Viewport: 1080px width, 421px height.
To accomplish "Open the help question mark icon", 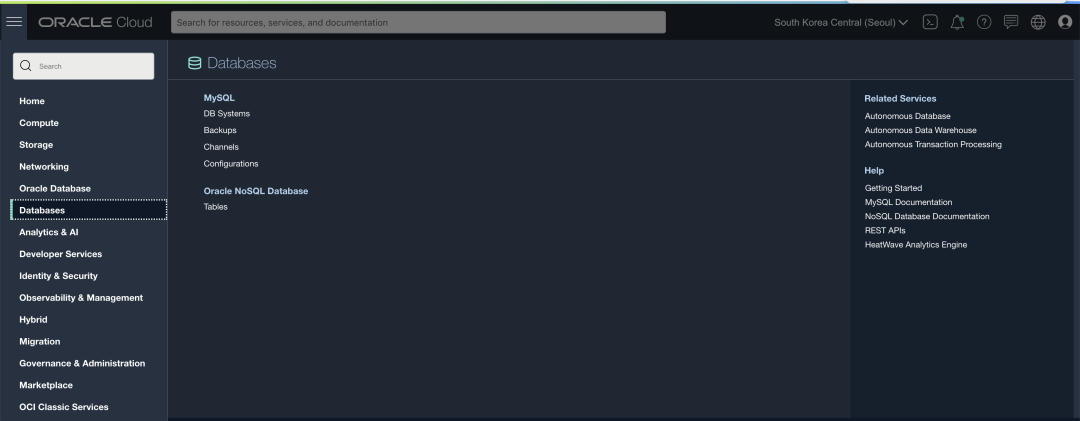I will (x=984, y=22).
